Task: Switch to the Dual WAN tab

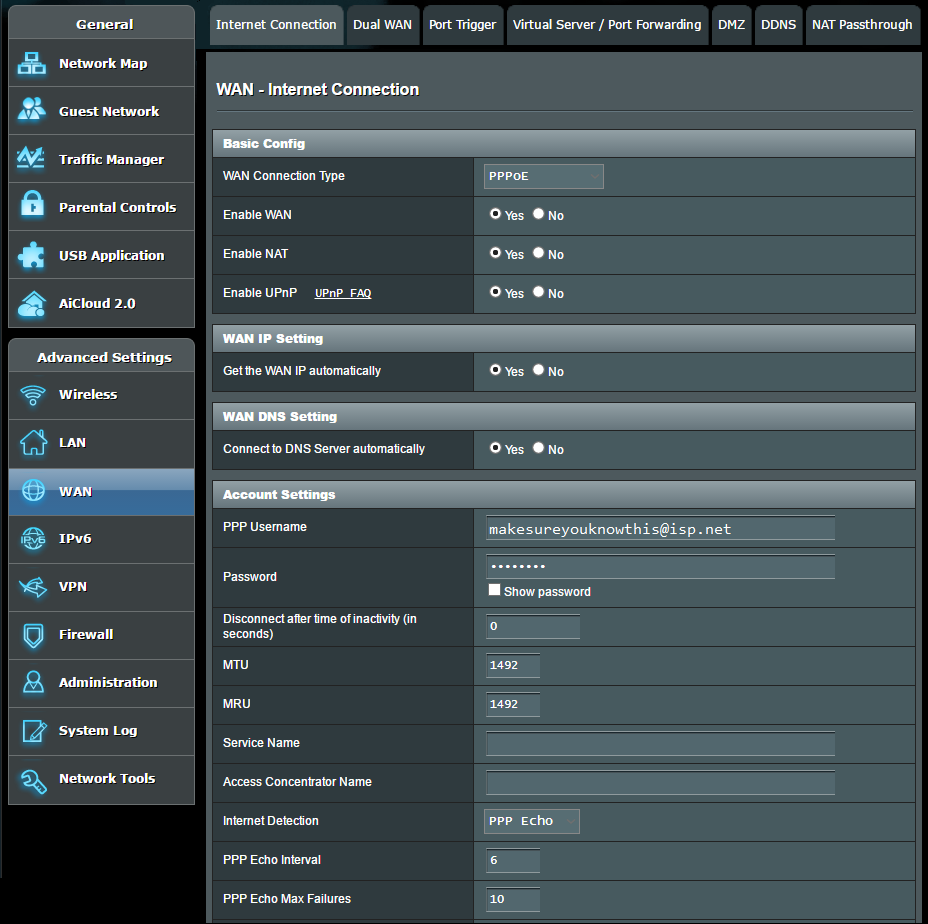Action: coord(382,25)
